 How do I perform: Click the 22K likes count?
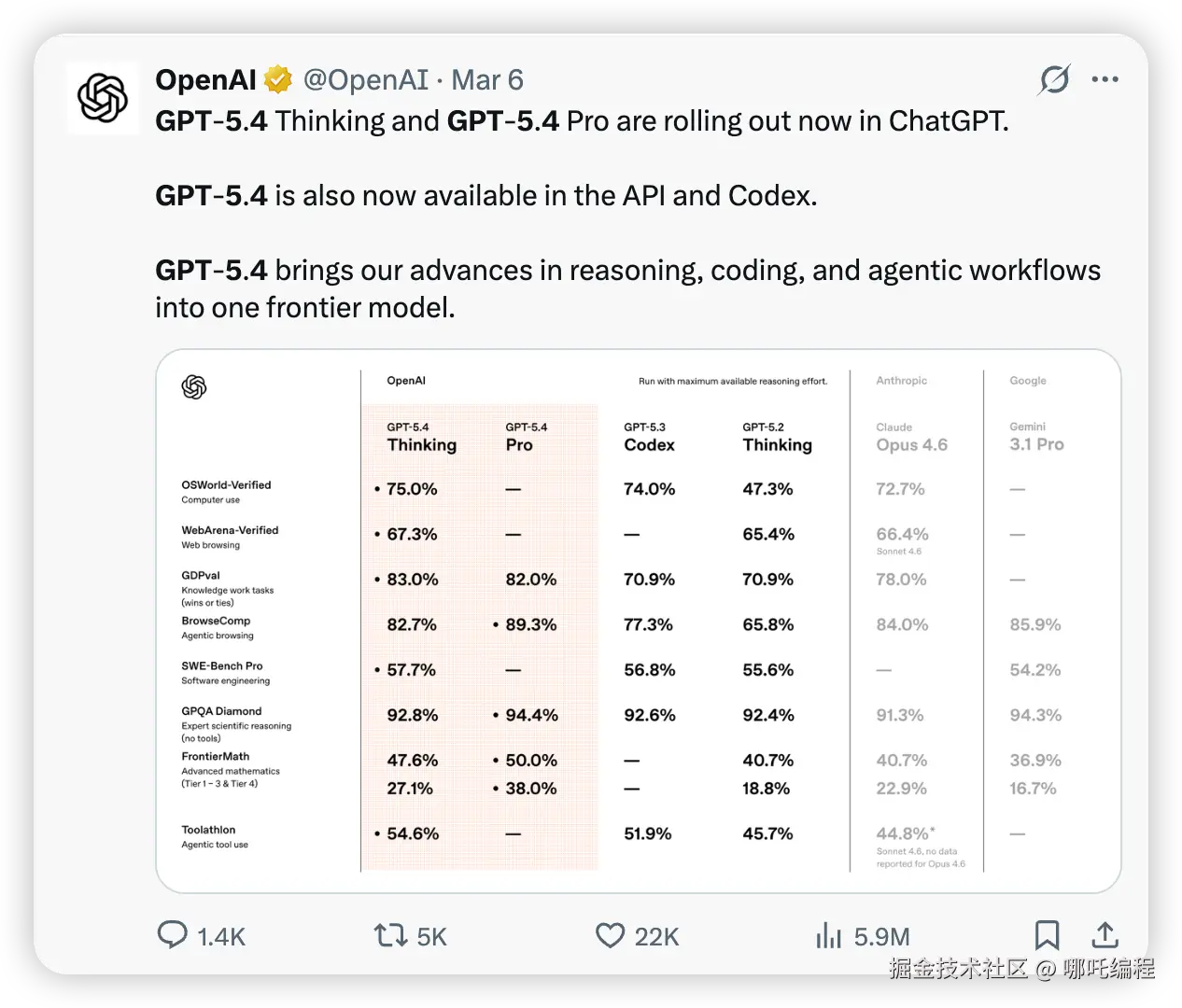point(656,936)
